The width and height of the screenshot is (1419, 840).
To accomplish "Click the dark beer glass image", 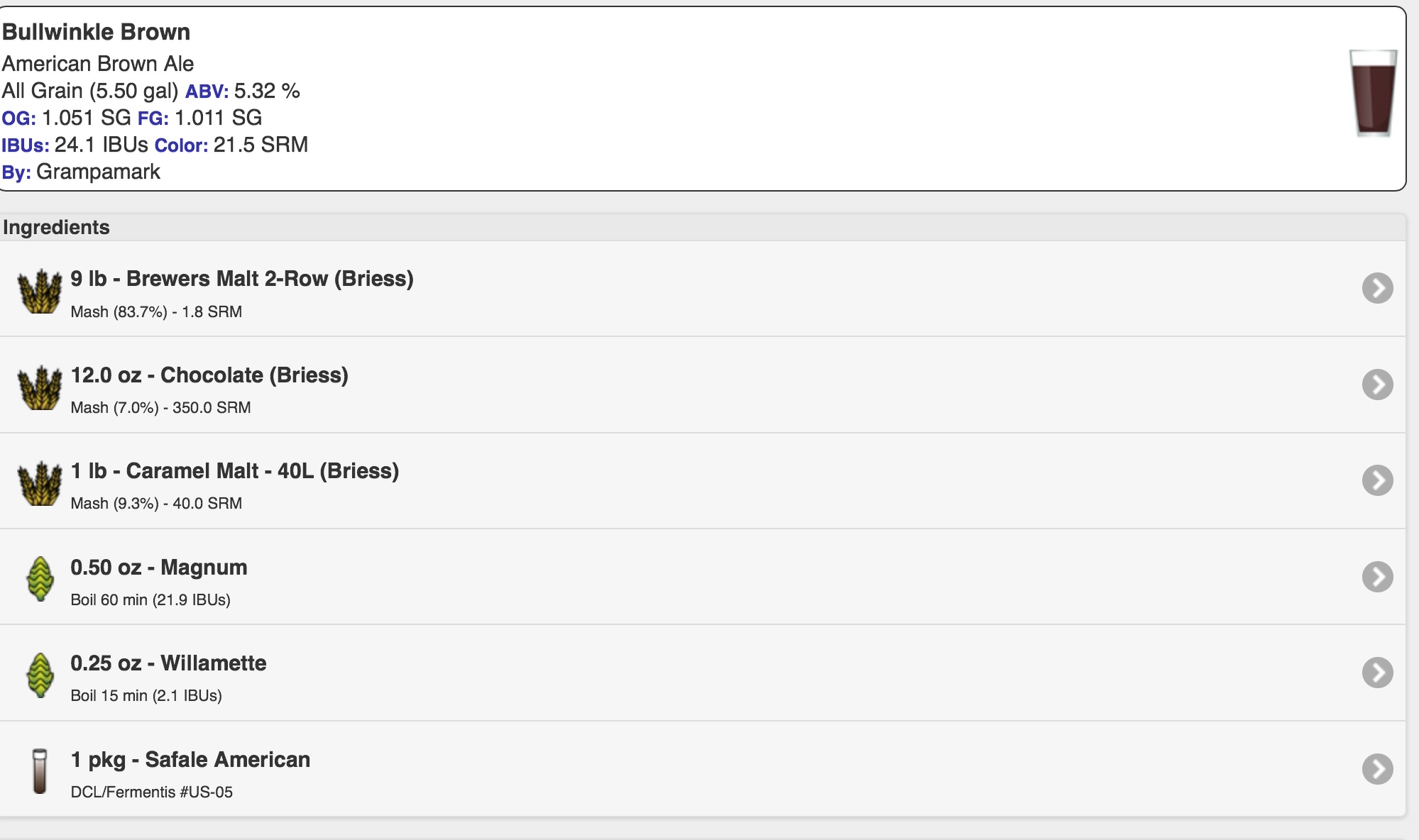I will [1373, 93].
